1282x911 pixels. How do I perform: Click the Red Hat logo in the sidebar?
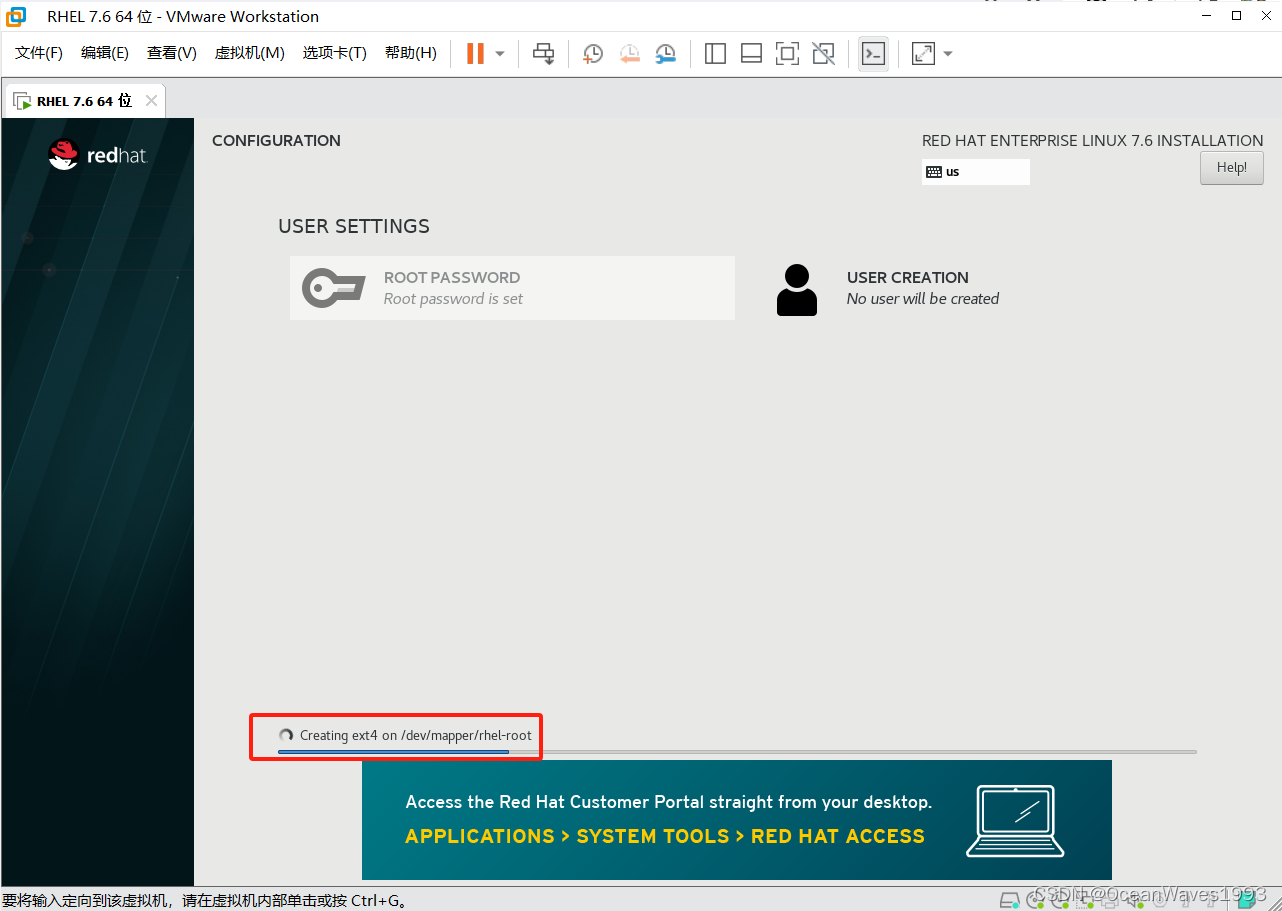tap(98, 154)
